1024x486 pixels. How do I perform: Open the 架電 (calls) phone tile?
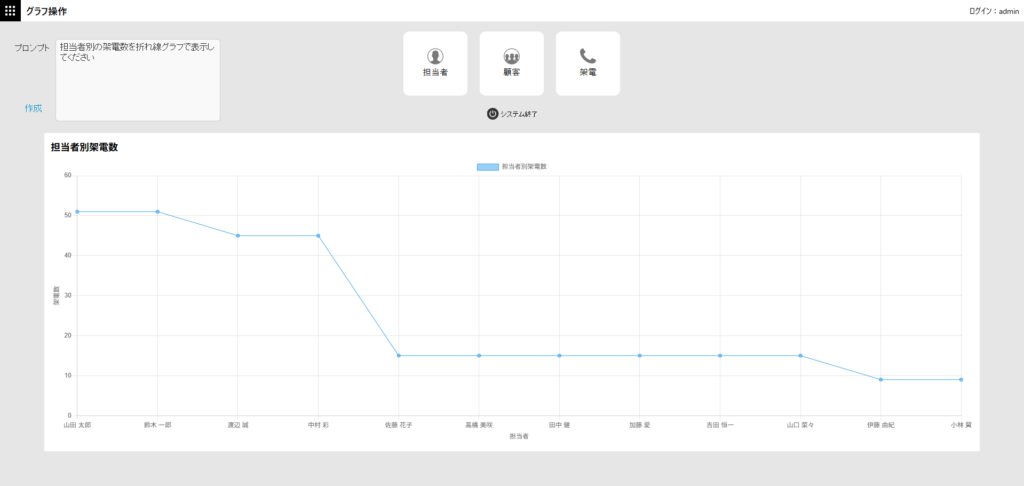pos(587,63)
